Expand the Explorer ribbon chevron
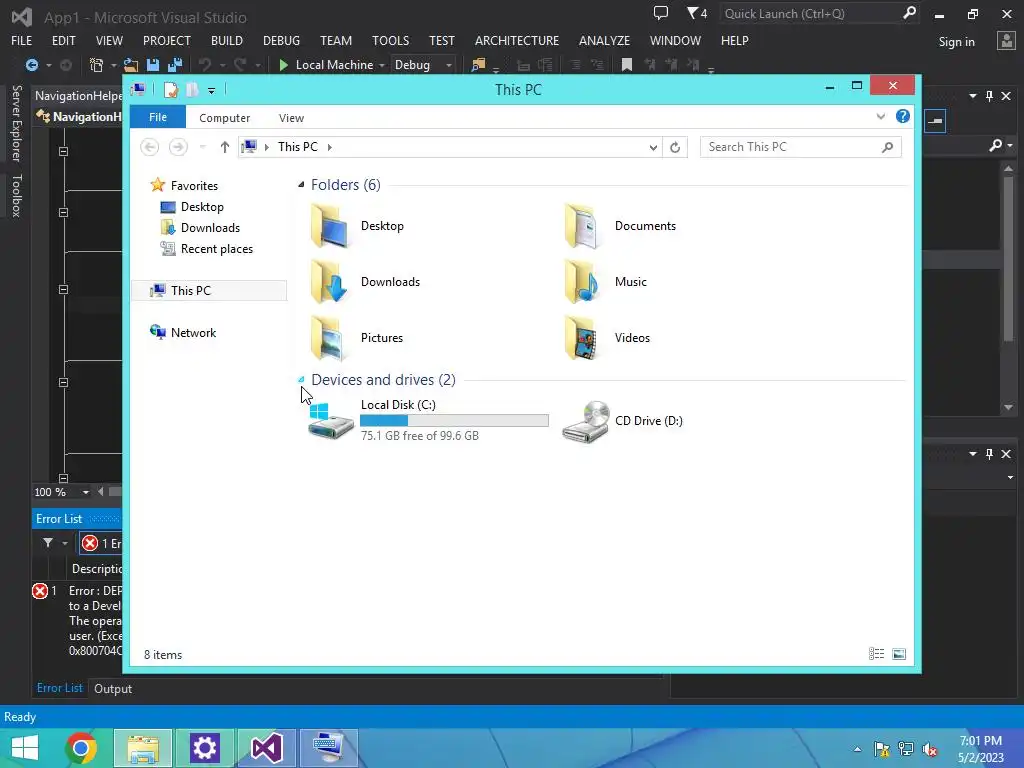The height and width of the screenshot is (768, 1024). click(x=880, y=116)
